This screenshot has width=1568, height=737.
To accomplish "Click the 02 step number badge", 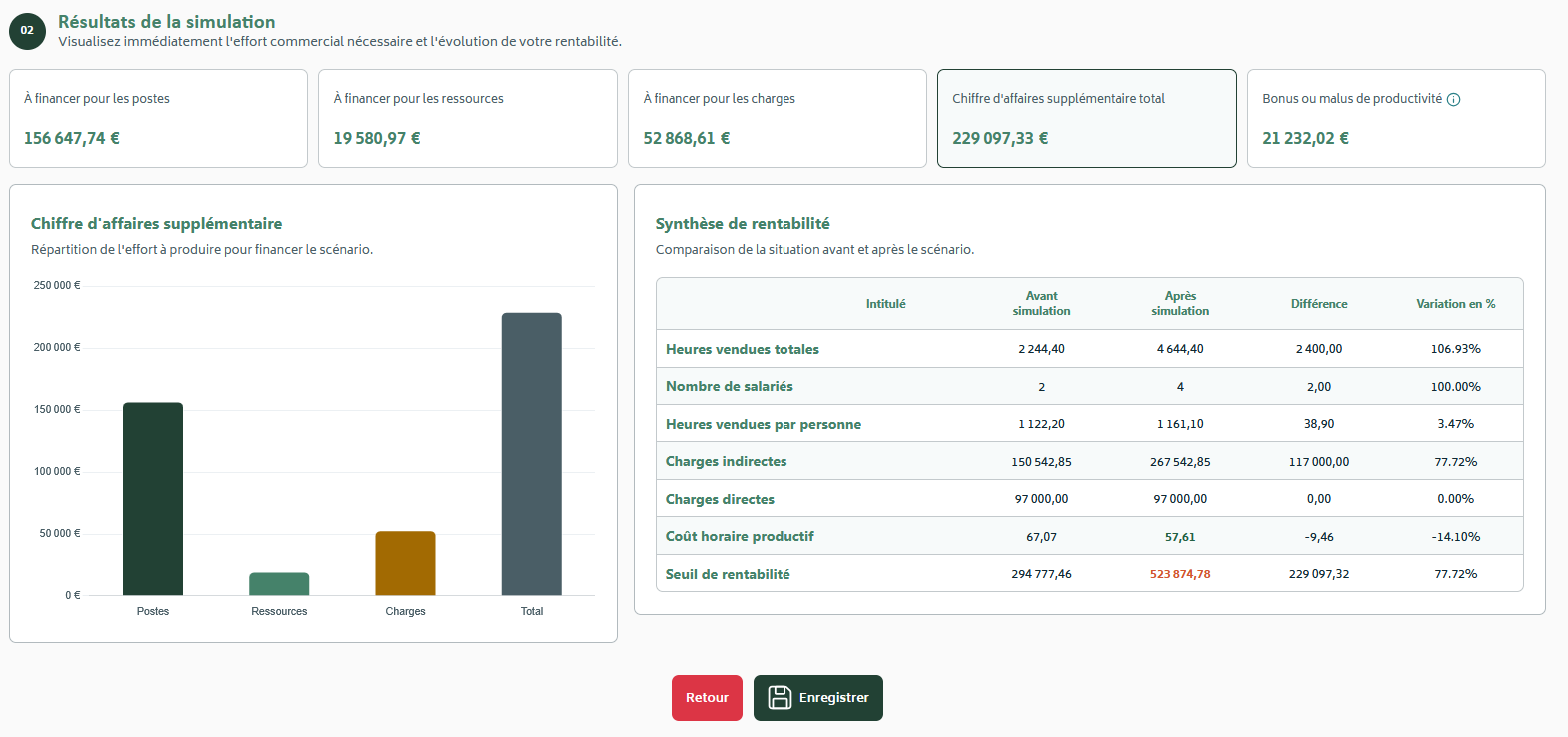I will (x=27, y=31).
